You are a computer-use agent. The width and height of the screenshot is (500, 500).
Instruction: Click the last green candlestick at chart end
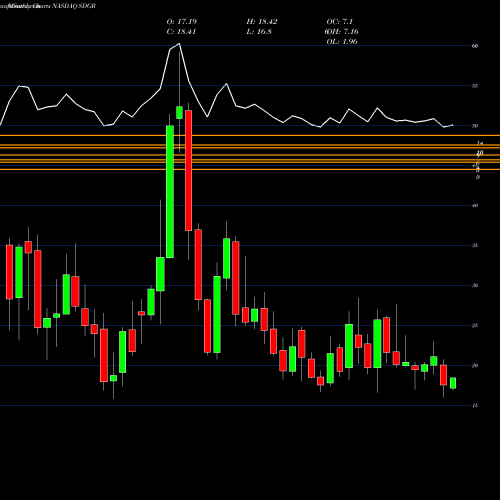pos(453,383)
